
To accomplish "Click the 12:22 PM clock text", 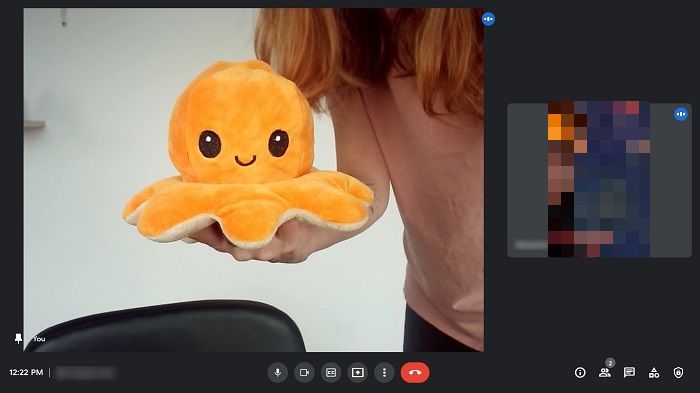I will coord(26,372).
